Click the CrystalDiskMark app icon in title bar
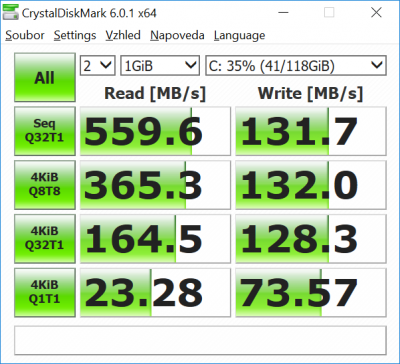 (10, 13)
